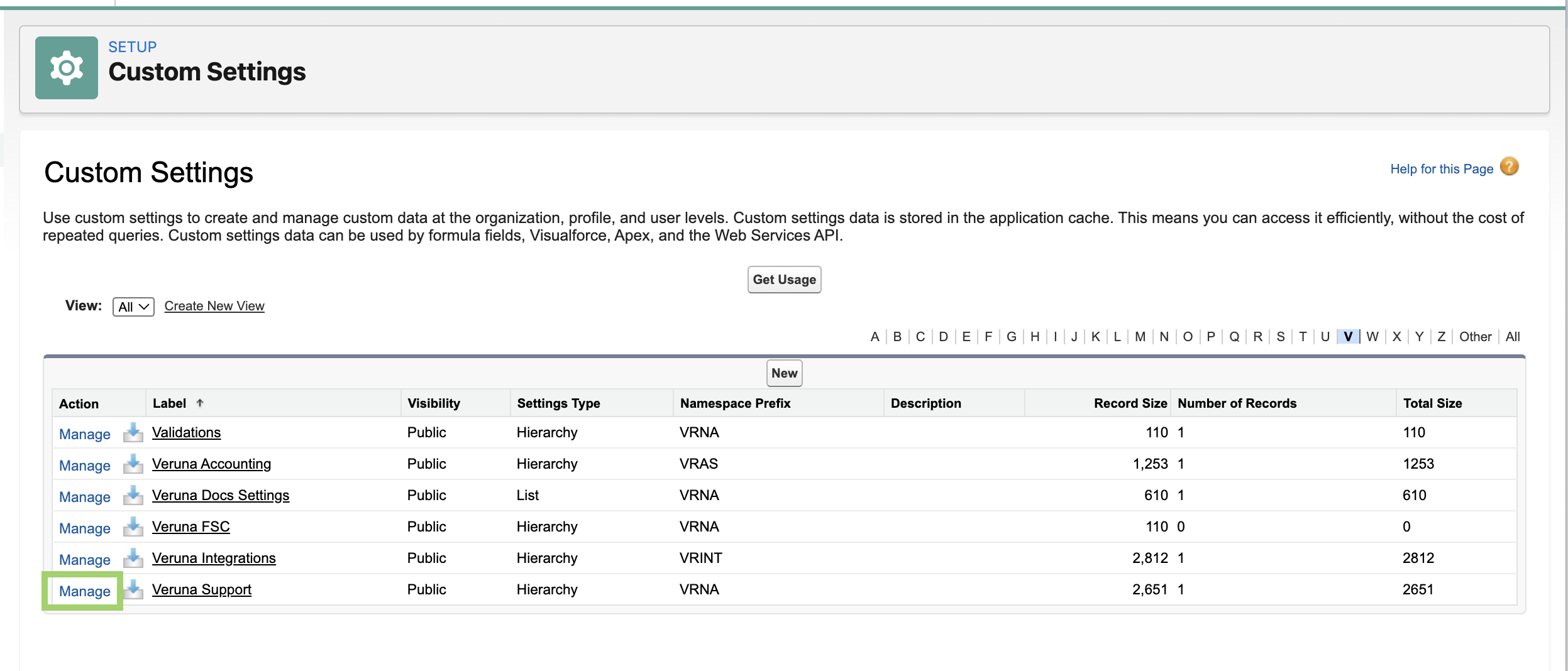Open the Validations label link
This screenshot has height=671, width=1568.
[x=186, y=432]
